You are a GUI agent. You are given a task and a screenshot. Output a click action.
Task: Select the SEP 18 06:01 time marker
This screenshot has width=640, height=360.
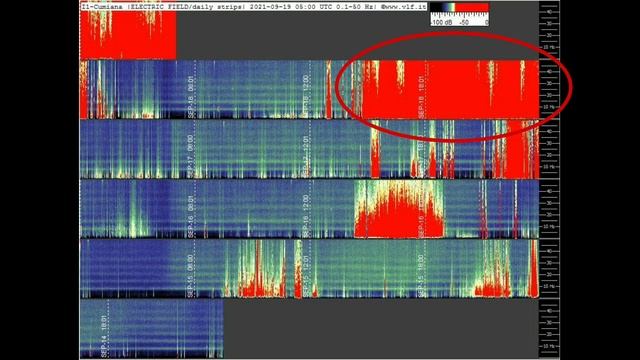click(191, 96)
